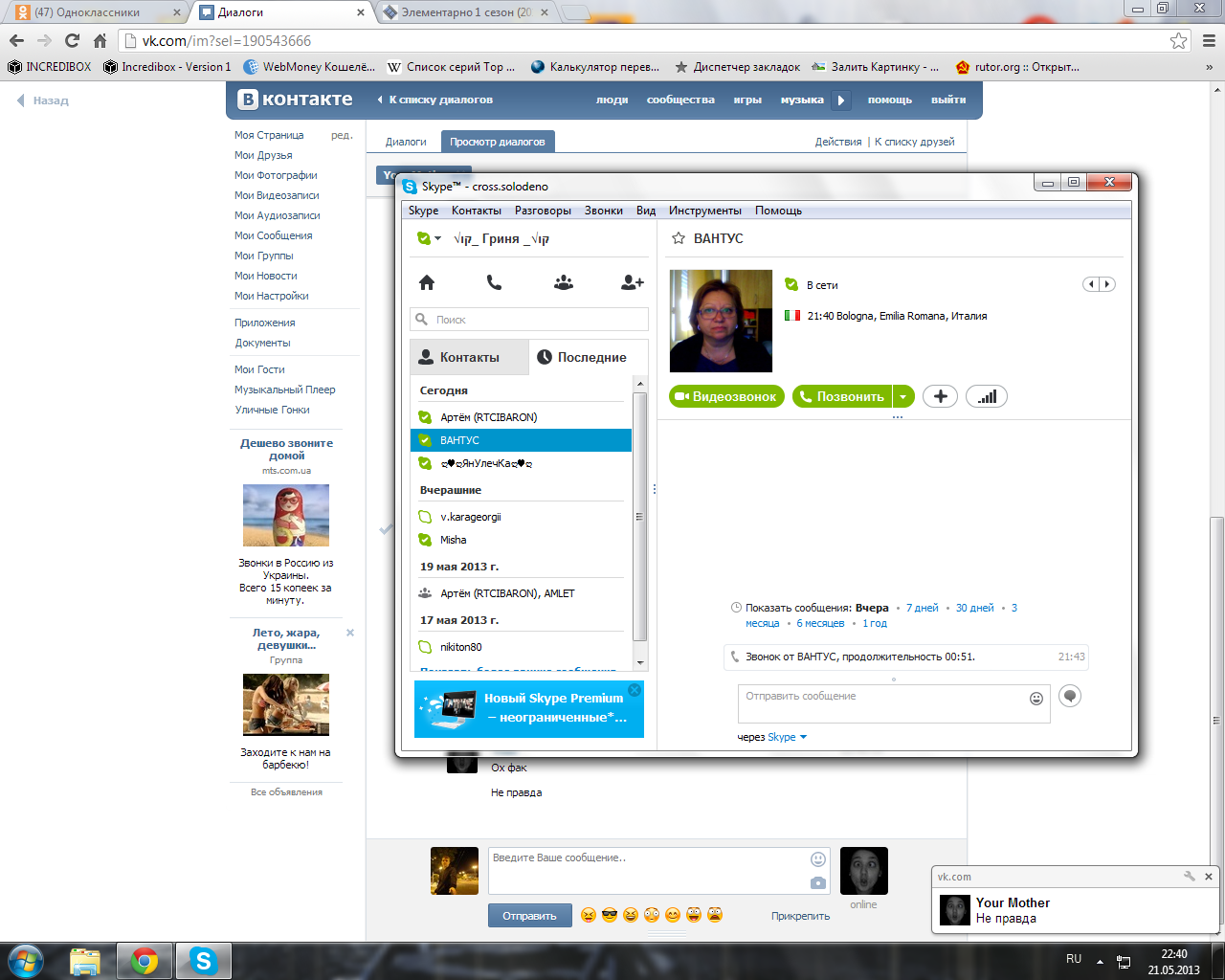Viewport: 1225px width, 980px height.
Task: Go to Chrome home page icon
Action: pos(100,40)
